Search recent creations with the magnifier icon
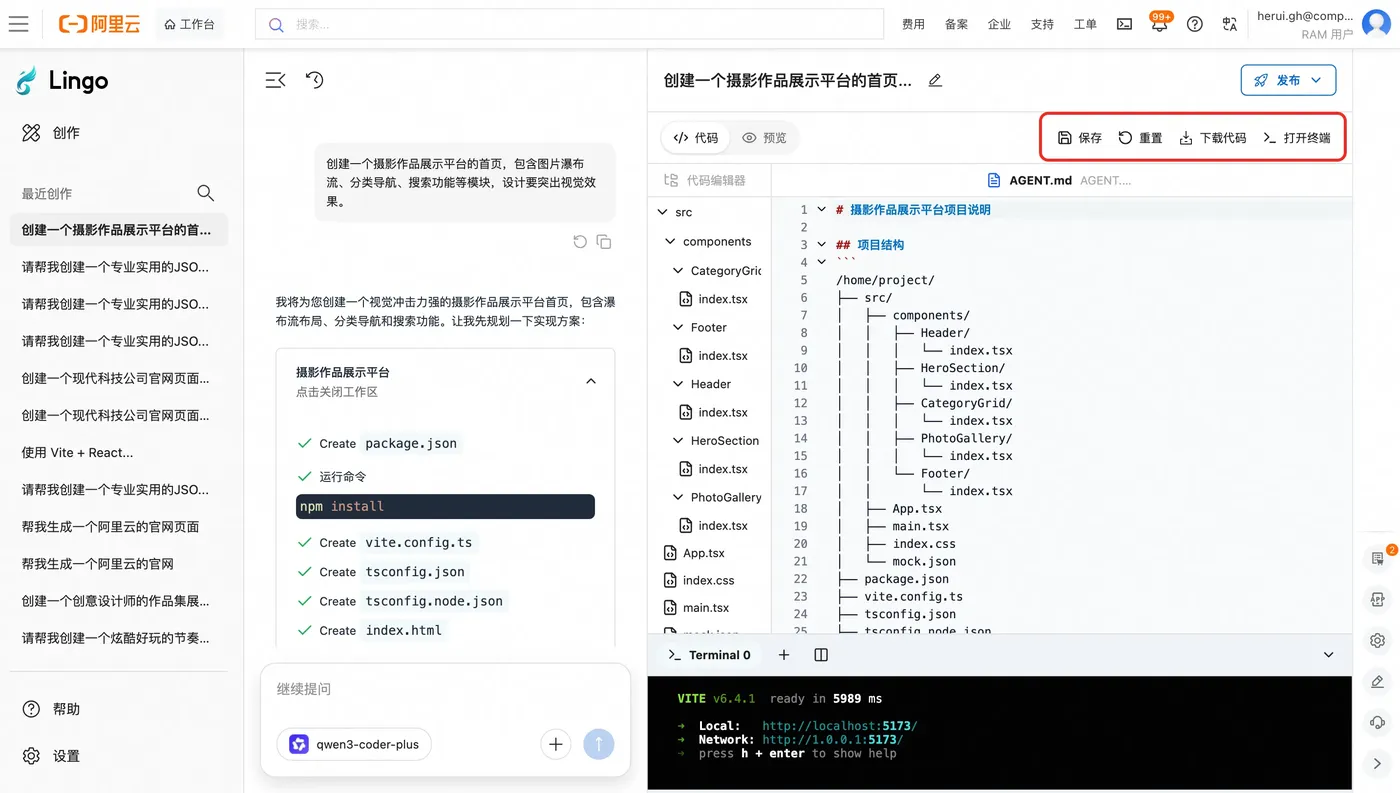This screenshot has width=1400, height=793. 205,193
